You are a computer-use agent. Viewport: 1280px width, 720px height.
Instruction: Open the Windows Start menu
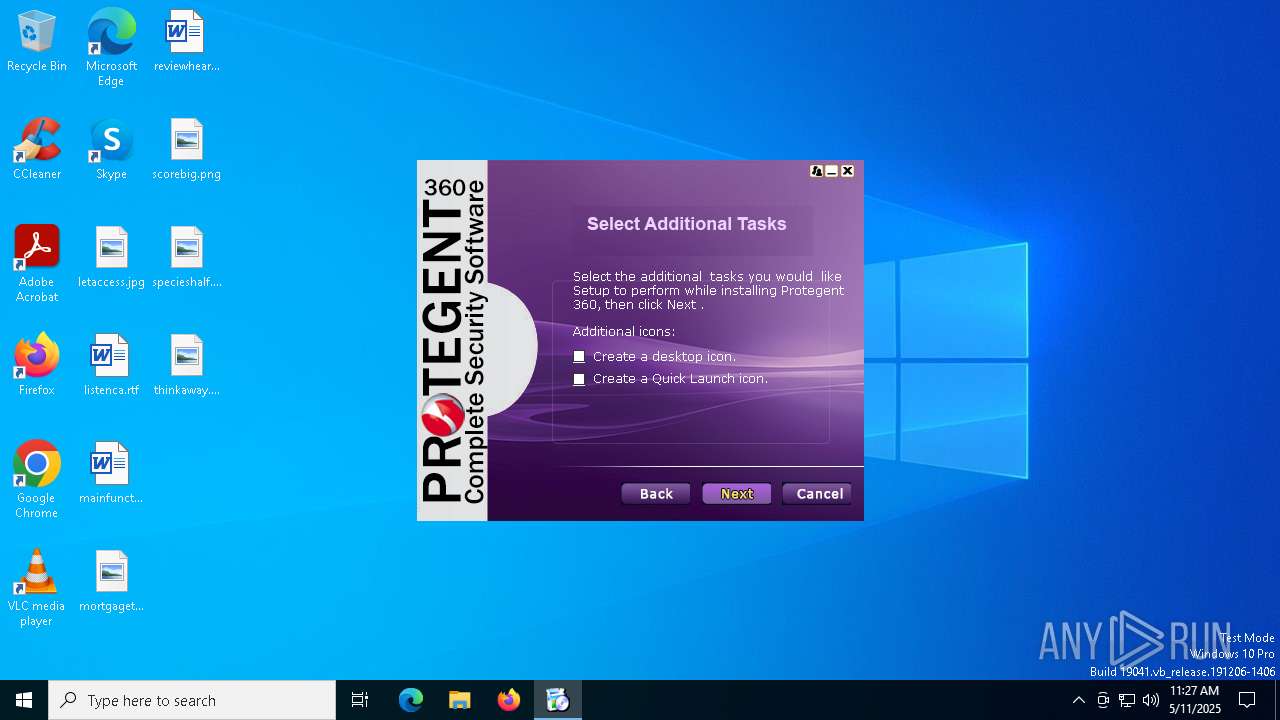pyautogui.click(x=24, y=700)
